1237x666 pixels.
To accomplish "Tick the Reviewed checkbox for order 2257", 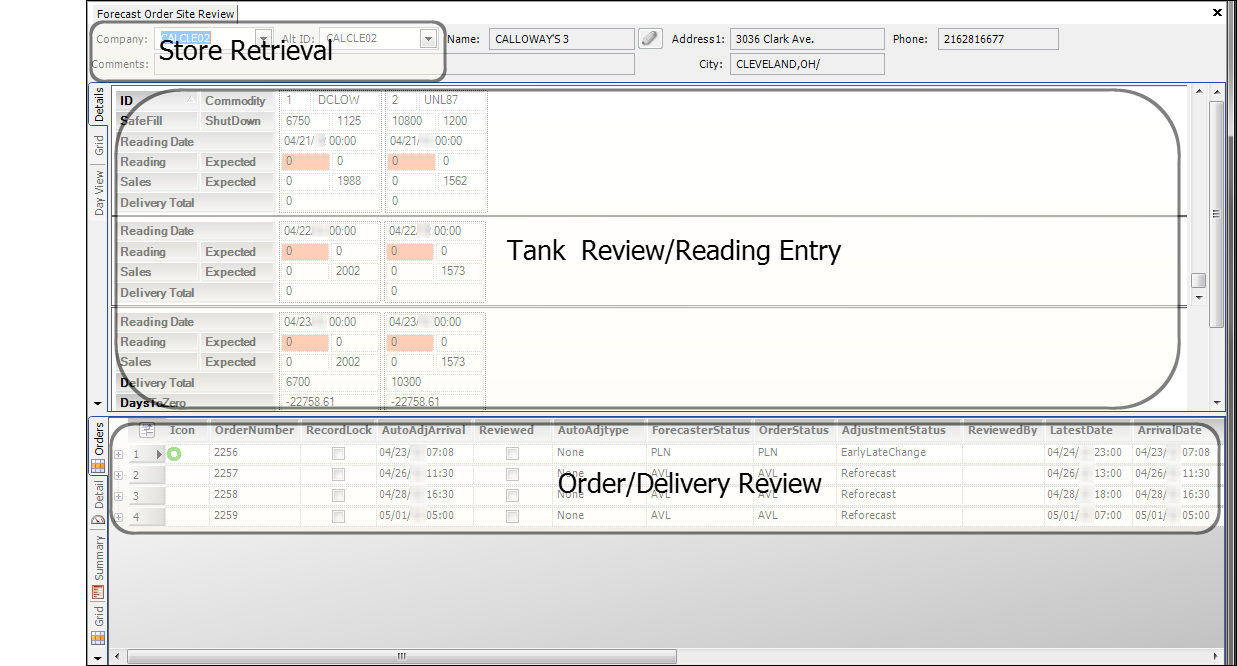I will pos(512,474).
